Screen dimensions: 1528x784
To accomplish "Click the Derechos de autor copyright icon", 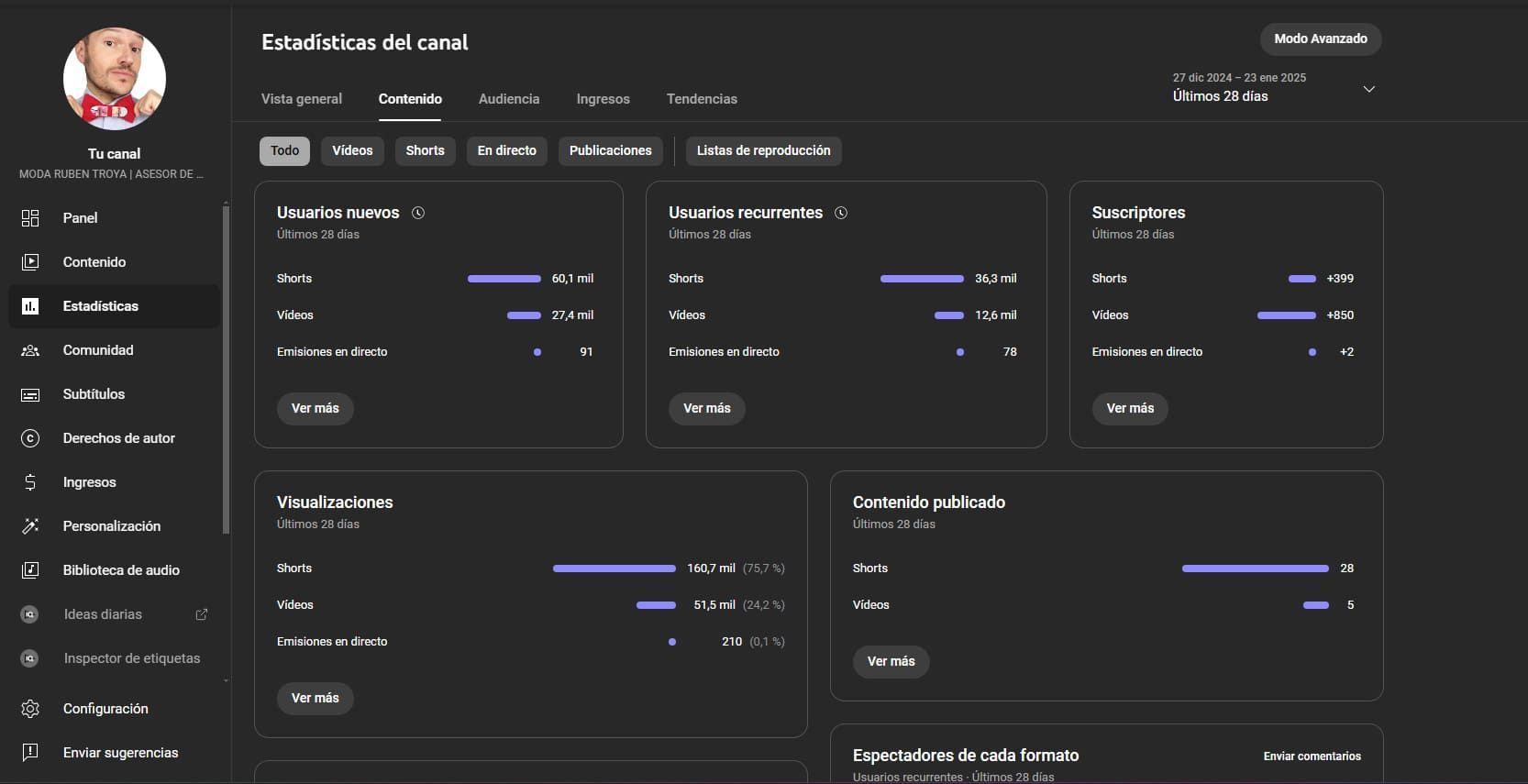I will (30, 438).
